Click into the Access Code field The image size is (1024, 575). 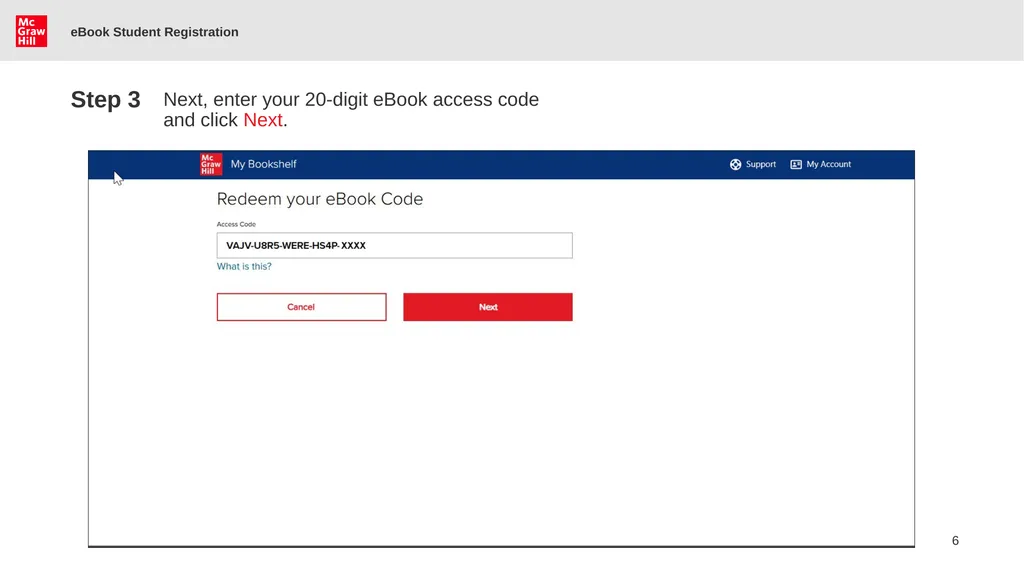pos(394,246)
